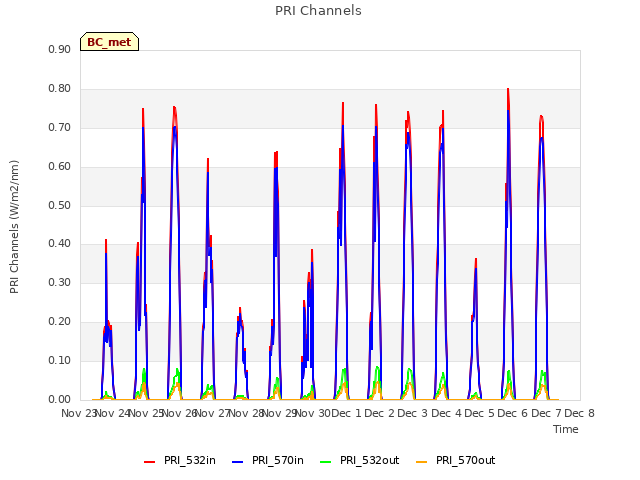This screenshot has height=480, width=640.
Task: Click the Dec 8 x-axis date label
Action: pyautogui.click(x=579, y=413)
